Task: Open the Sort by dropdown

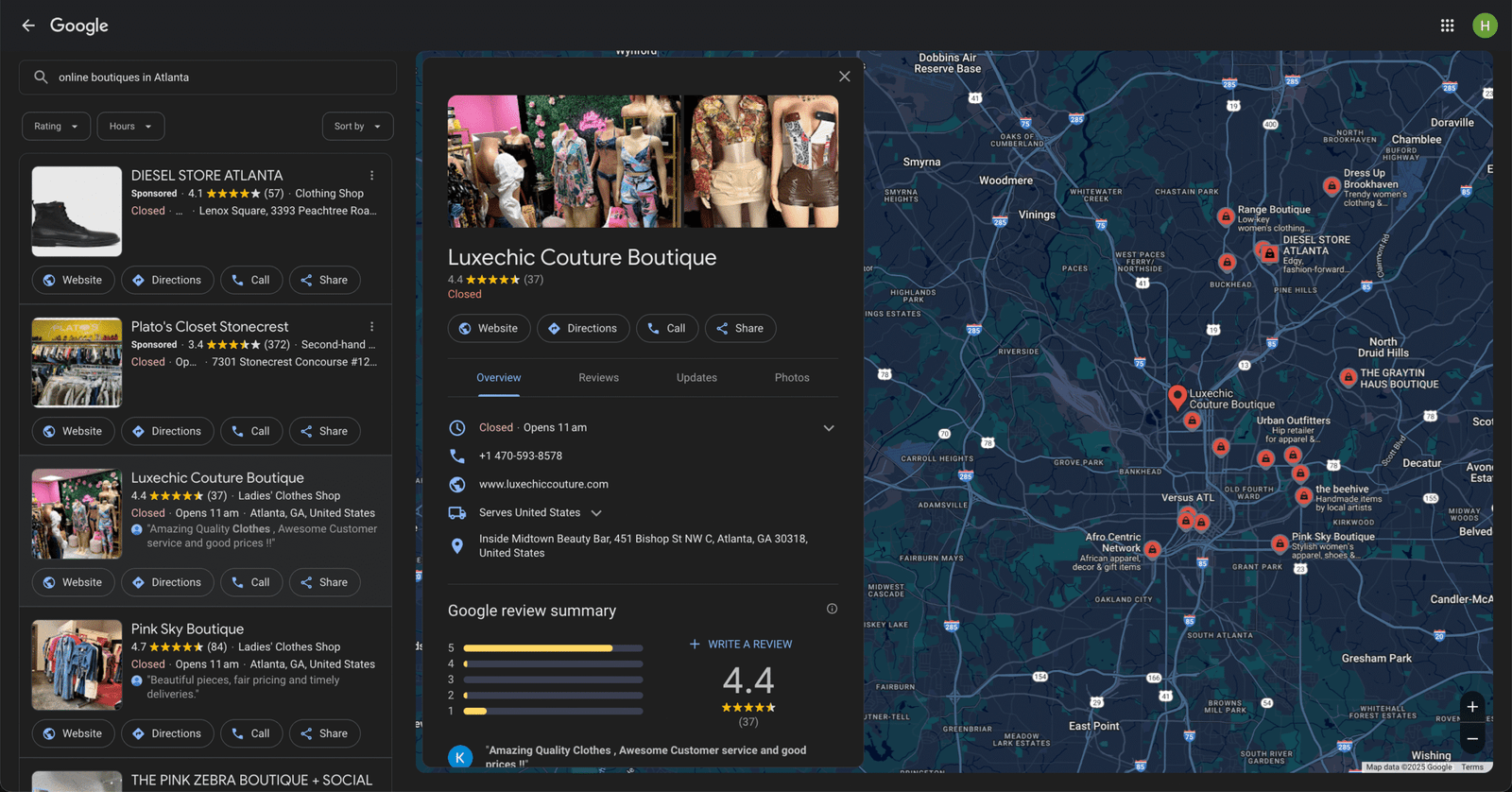Action: pyautogui.click(x=357, y=127)
